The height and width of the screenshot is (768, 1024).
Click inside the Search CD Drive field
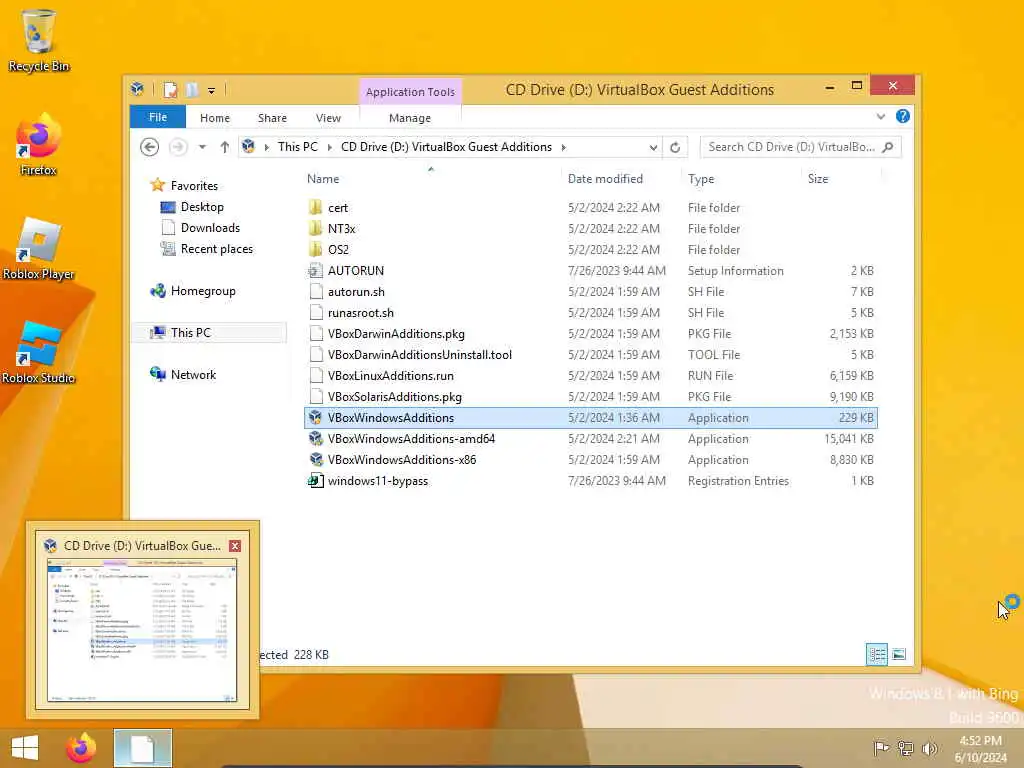[792, 147]
